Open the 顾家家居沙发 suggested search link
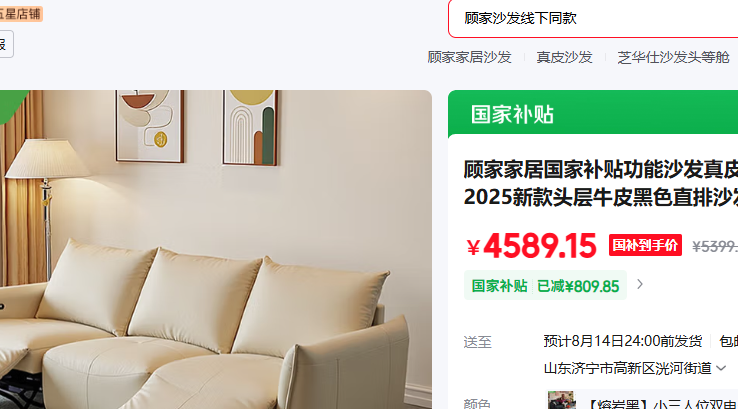This screenshot has height=409, width=738. pos(469,57)
